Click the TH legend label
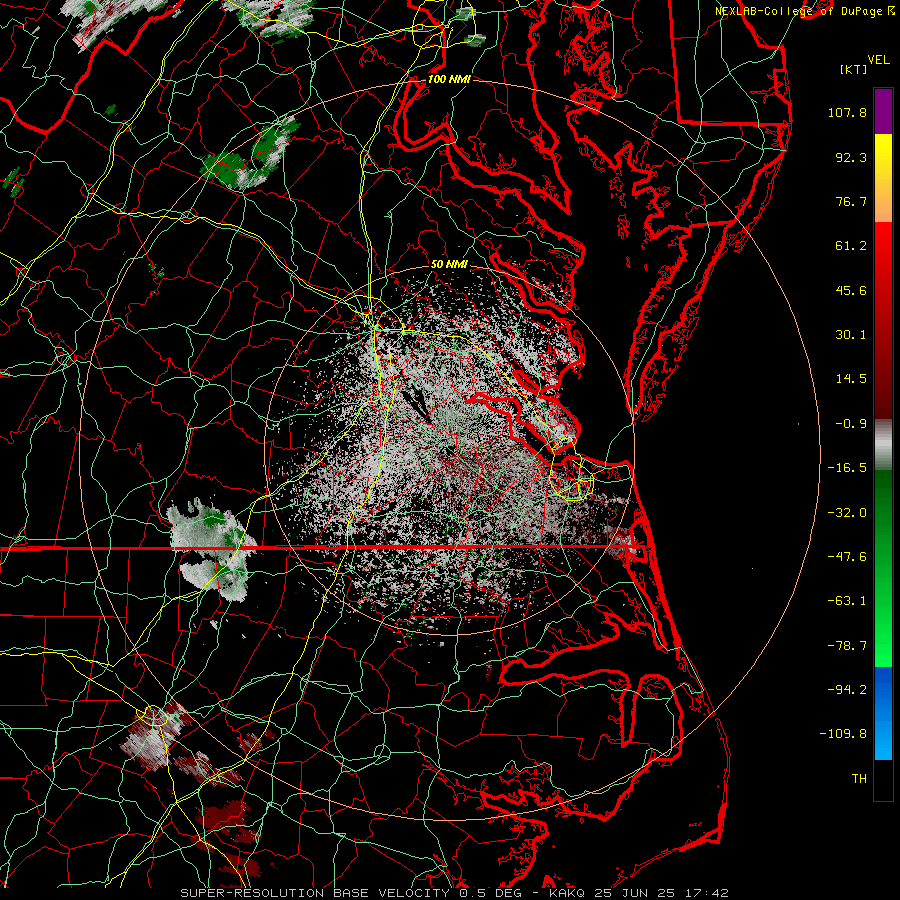 pos(859,779)
